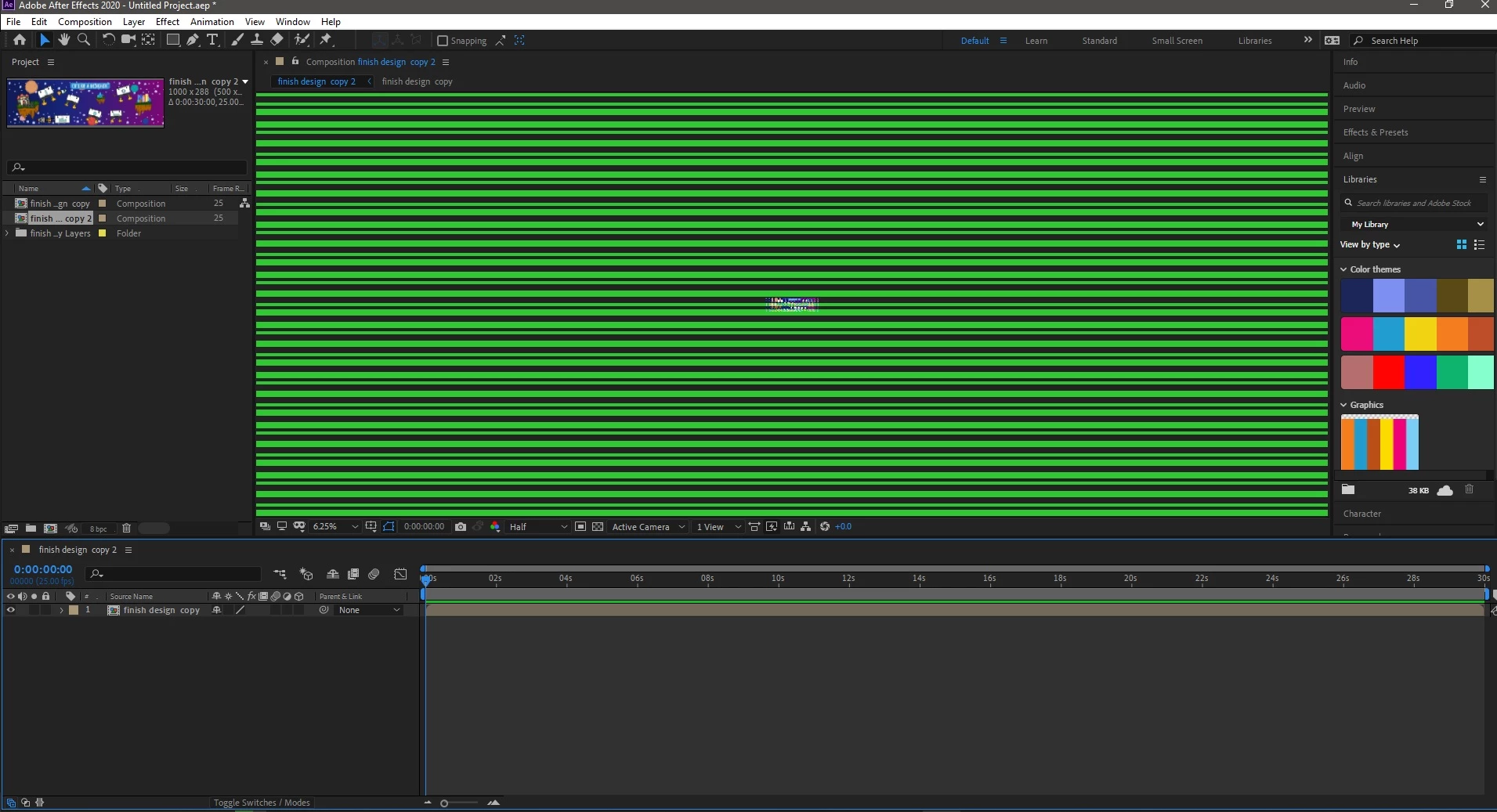The width and height of the screenshot is (1497, 812).
Task: Select the Rectangle shape tool
Action: point(173,40)
